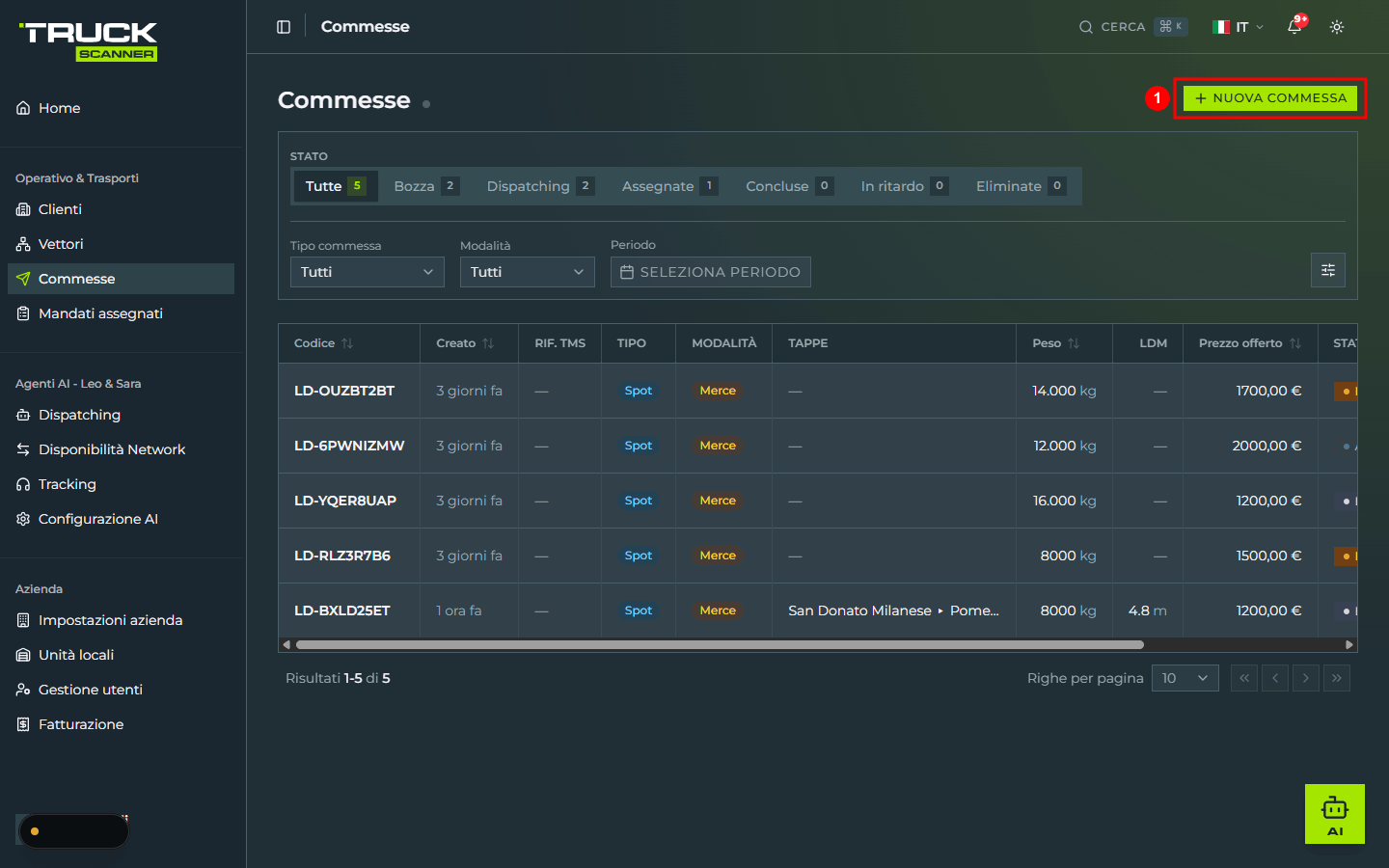
Task: Sort by Peso column
Action: pyautogui.click(x=1056, y=343)
